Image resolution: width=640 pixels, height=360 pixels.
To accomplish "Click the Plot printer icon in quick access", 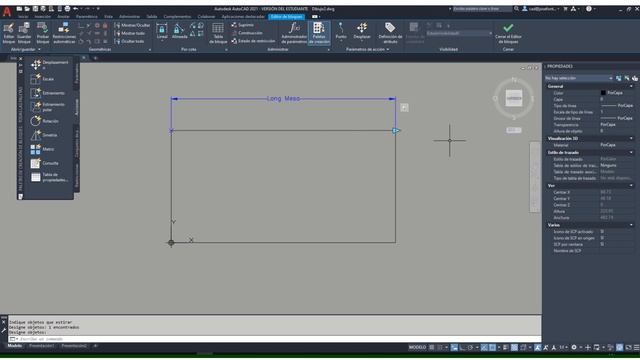I will pos(67,9).
